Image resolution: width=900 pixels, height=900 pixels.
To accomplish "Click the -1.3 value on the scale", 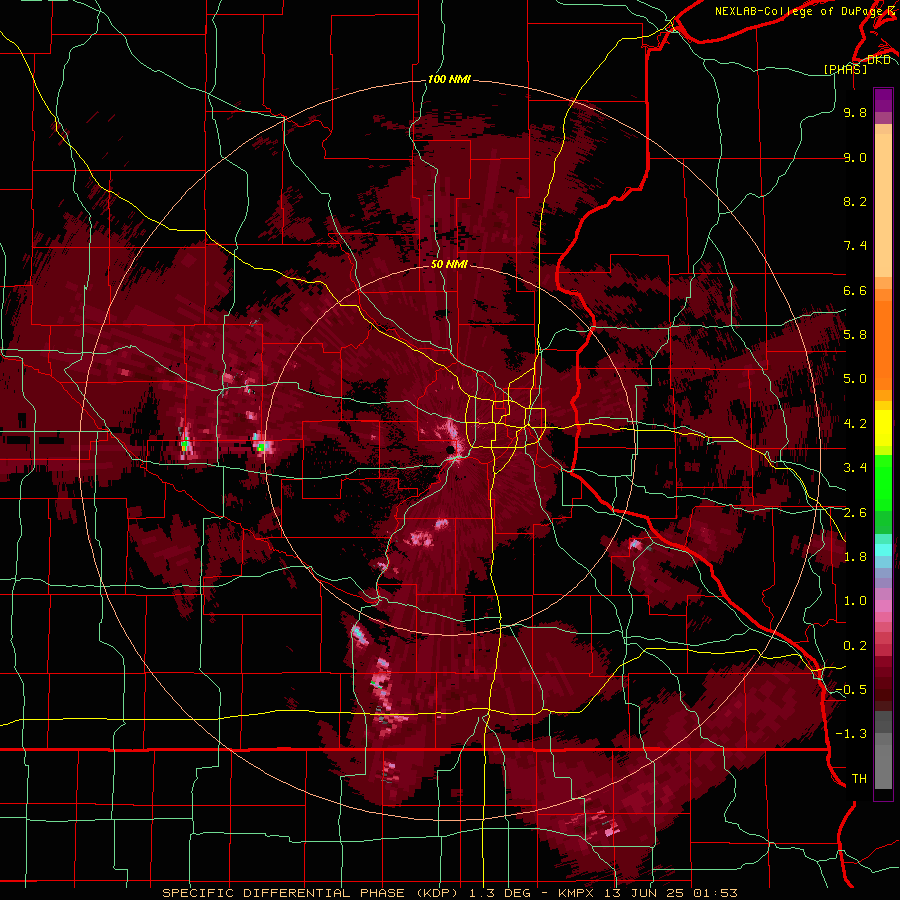I will [x=851, y=734].
